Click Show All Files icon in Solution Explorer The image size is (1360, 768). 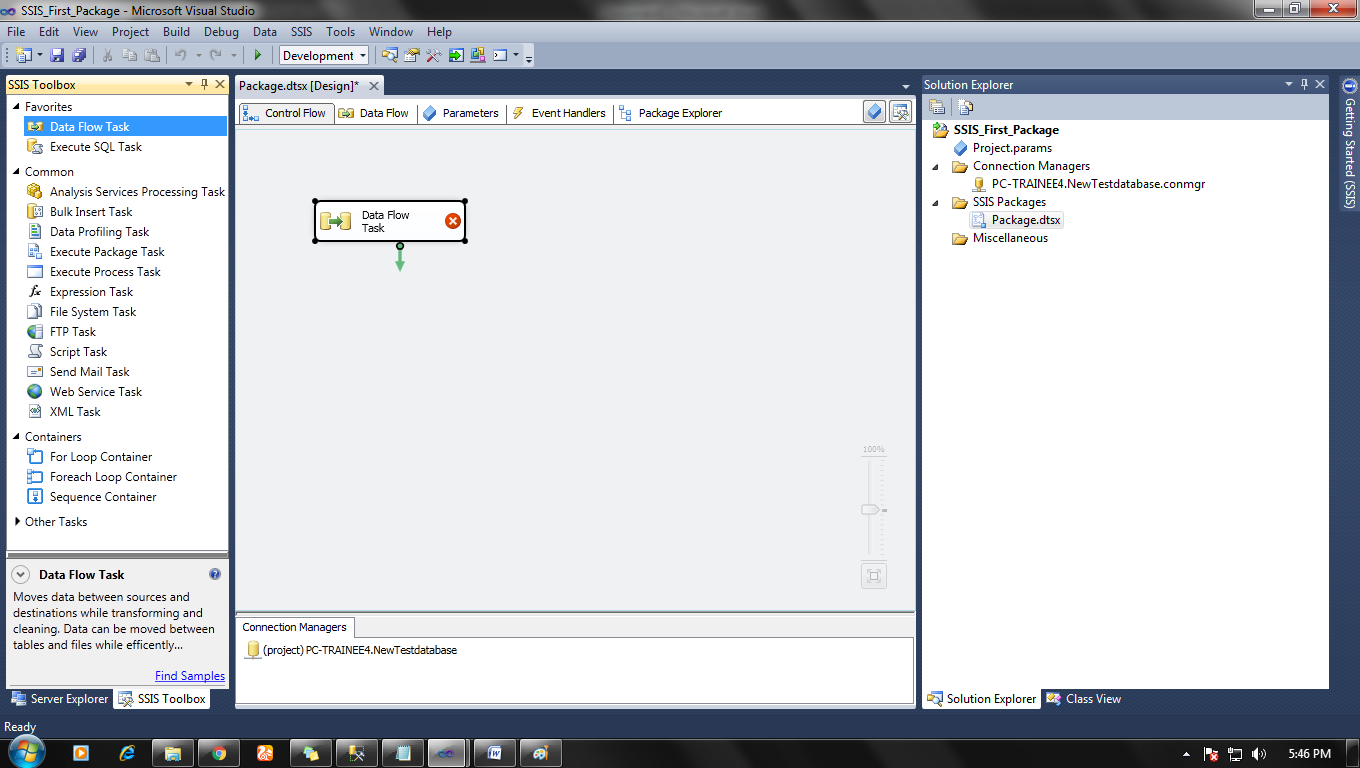point(964,107)
